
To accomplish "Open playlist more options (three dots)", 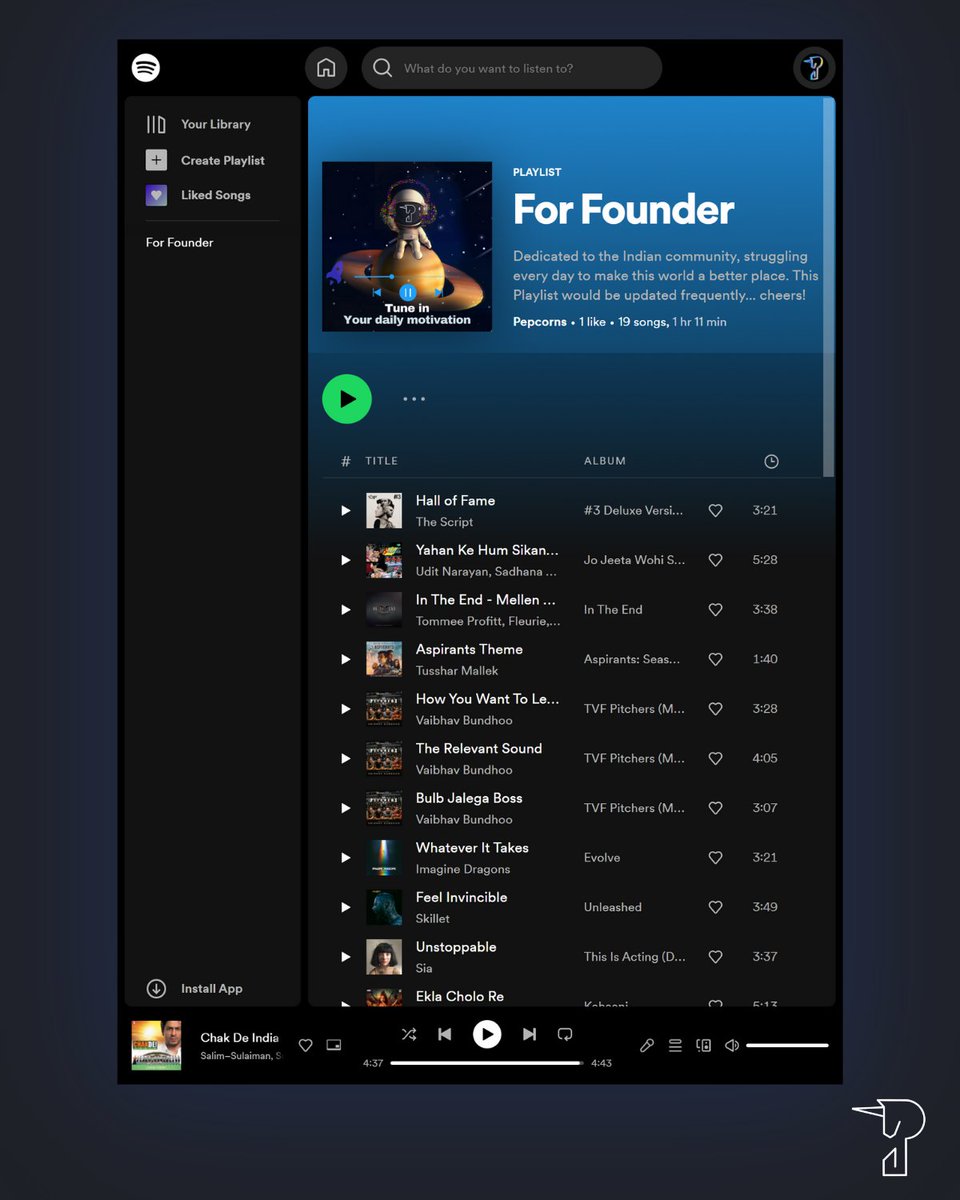I will click(x=414, y=399).
